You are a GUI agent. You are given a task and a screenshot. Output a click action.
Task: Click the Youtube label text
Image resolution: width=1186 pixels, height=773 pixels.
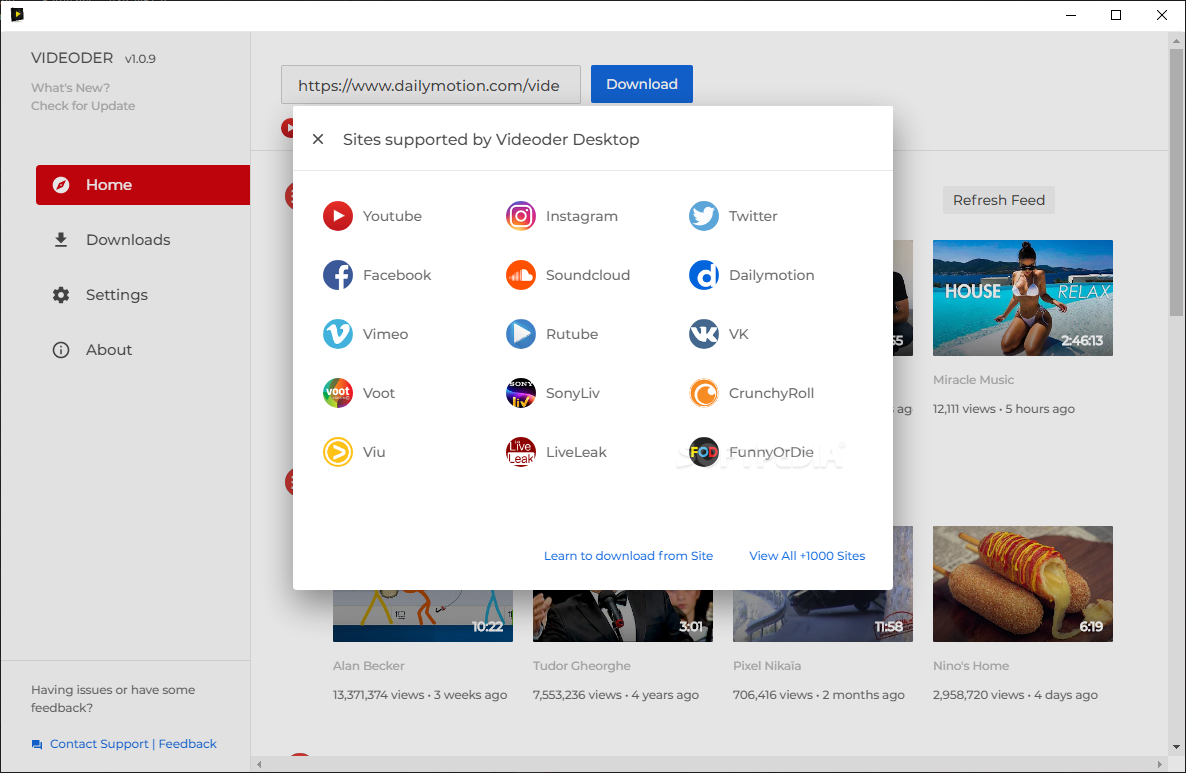392,216
